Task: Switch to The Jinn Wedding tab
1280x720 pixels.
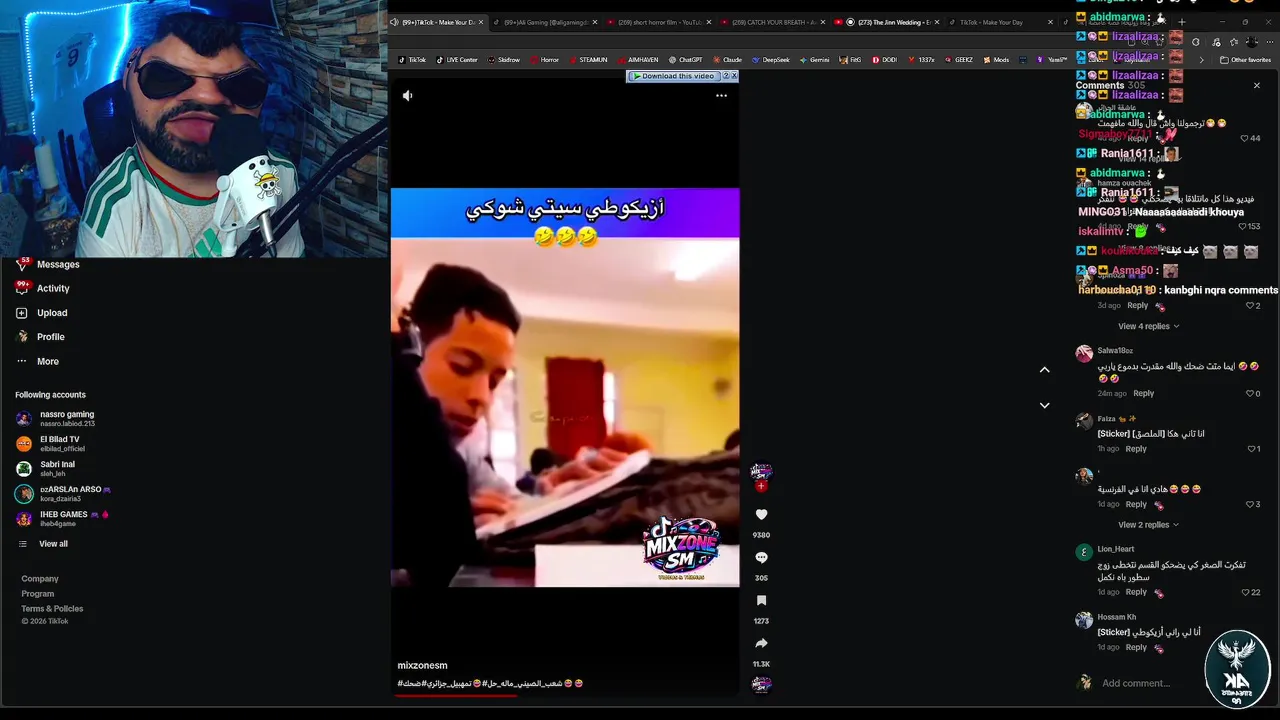Action: [x=885, y=22]
